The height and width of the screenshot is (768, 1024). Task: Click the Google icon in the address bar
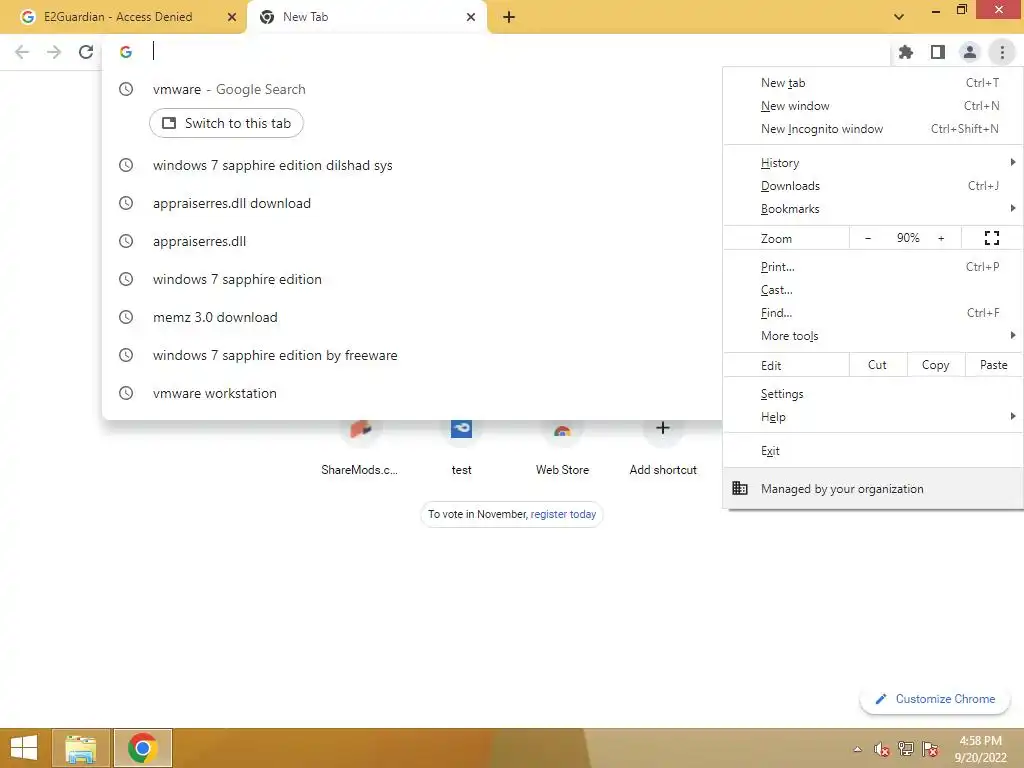click(126, 52)
